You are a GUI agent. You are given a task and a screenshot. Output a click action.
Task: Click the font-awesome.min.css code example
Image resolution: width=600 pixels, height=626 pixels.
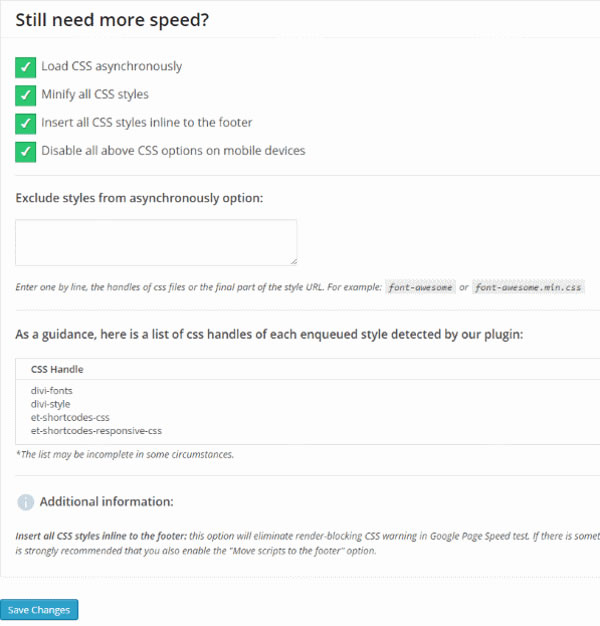[x=528, y=287]
